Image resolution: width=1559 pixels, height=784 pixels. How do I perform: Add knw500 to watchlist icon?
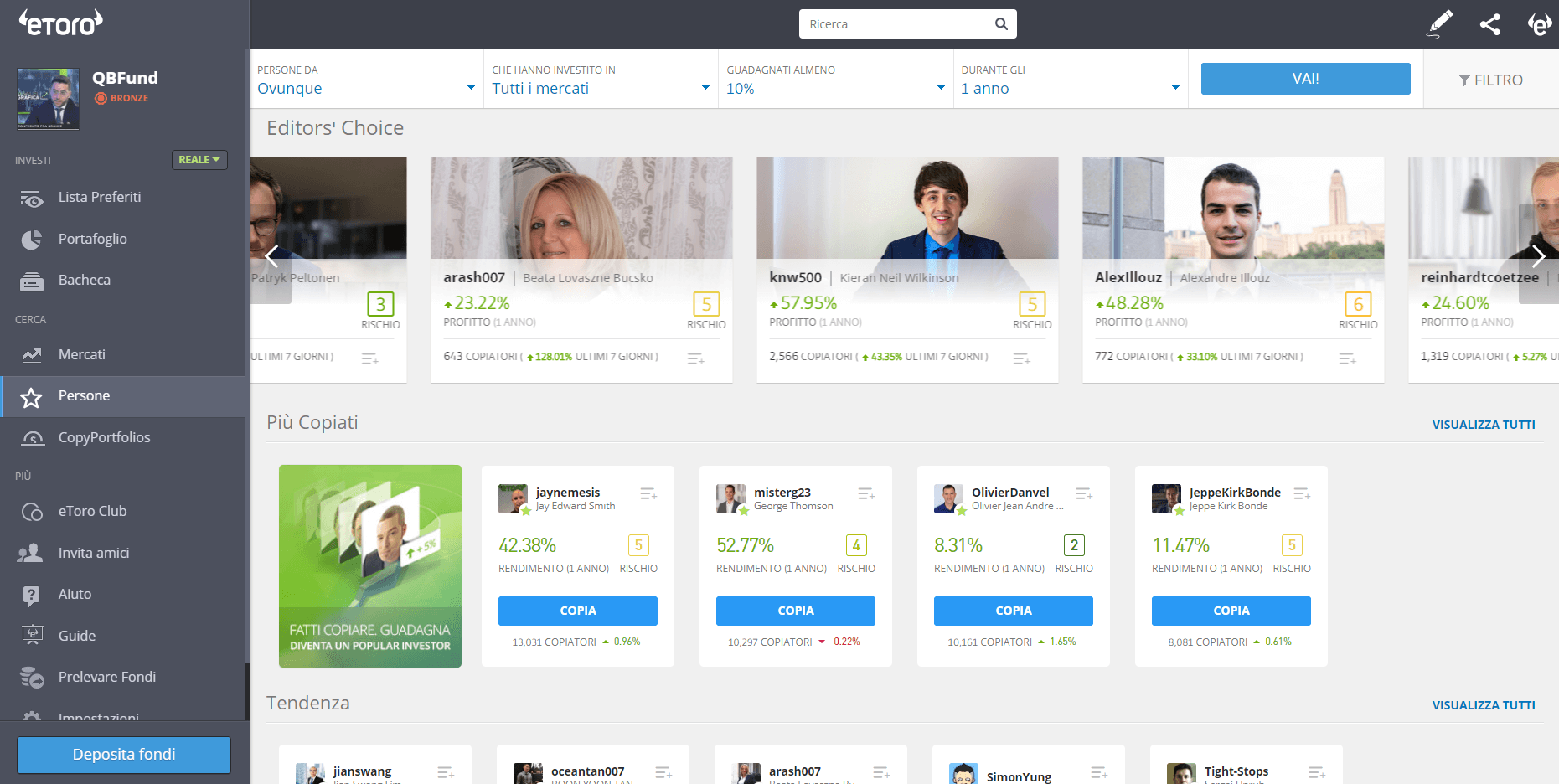click(x=1021, y=358)
